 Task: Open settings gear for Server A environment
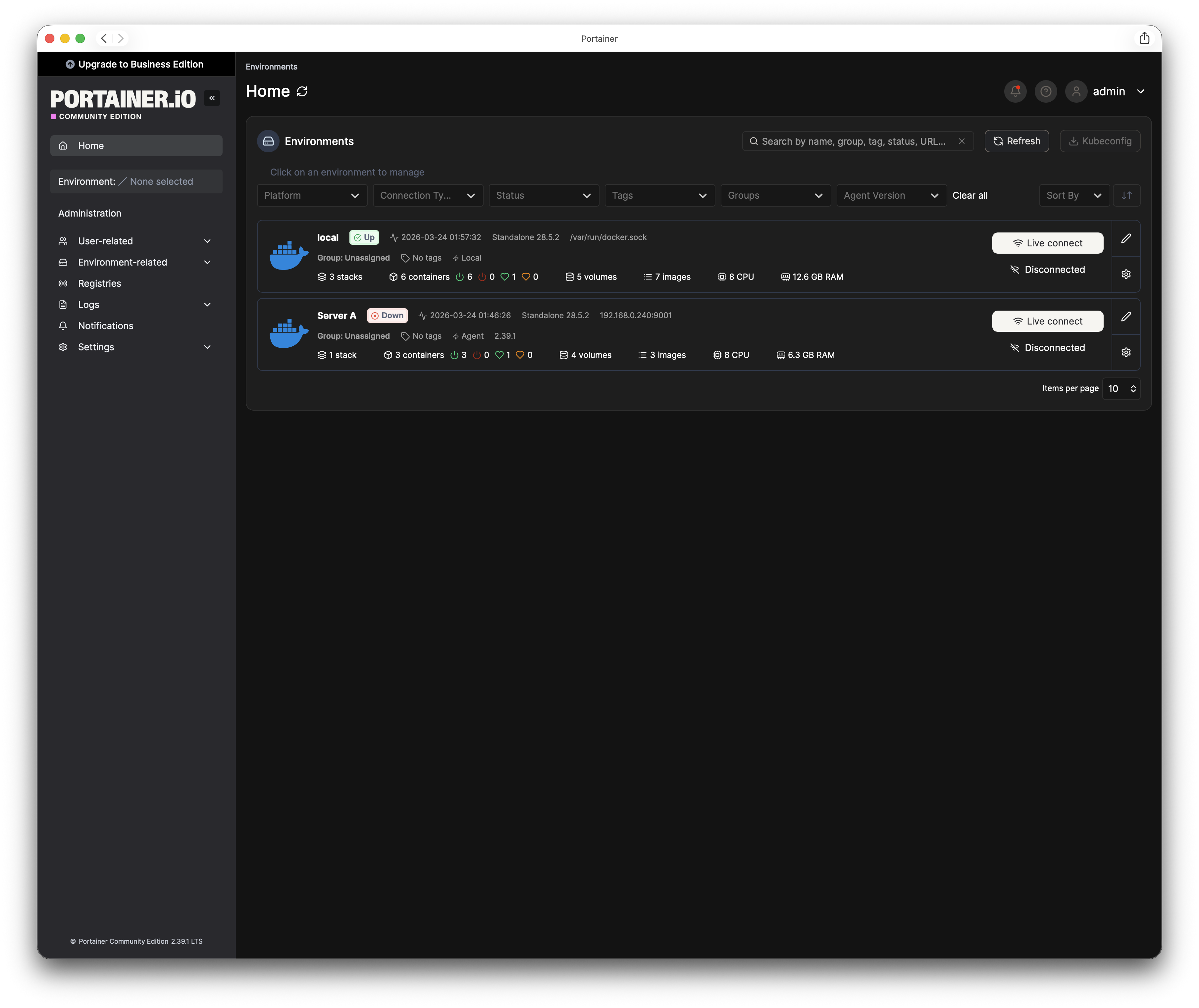1125,353
